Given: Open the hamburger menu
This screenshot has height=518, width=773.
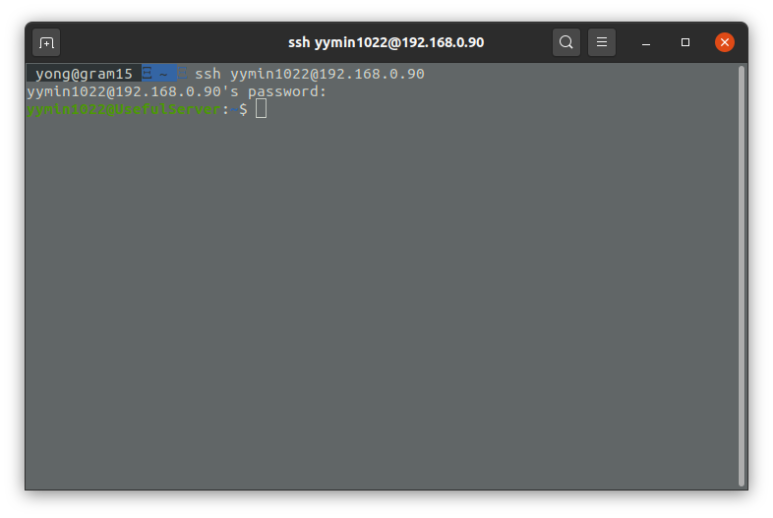Looking at the screenshot, I should [601, 42].
